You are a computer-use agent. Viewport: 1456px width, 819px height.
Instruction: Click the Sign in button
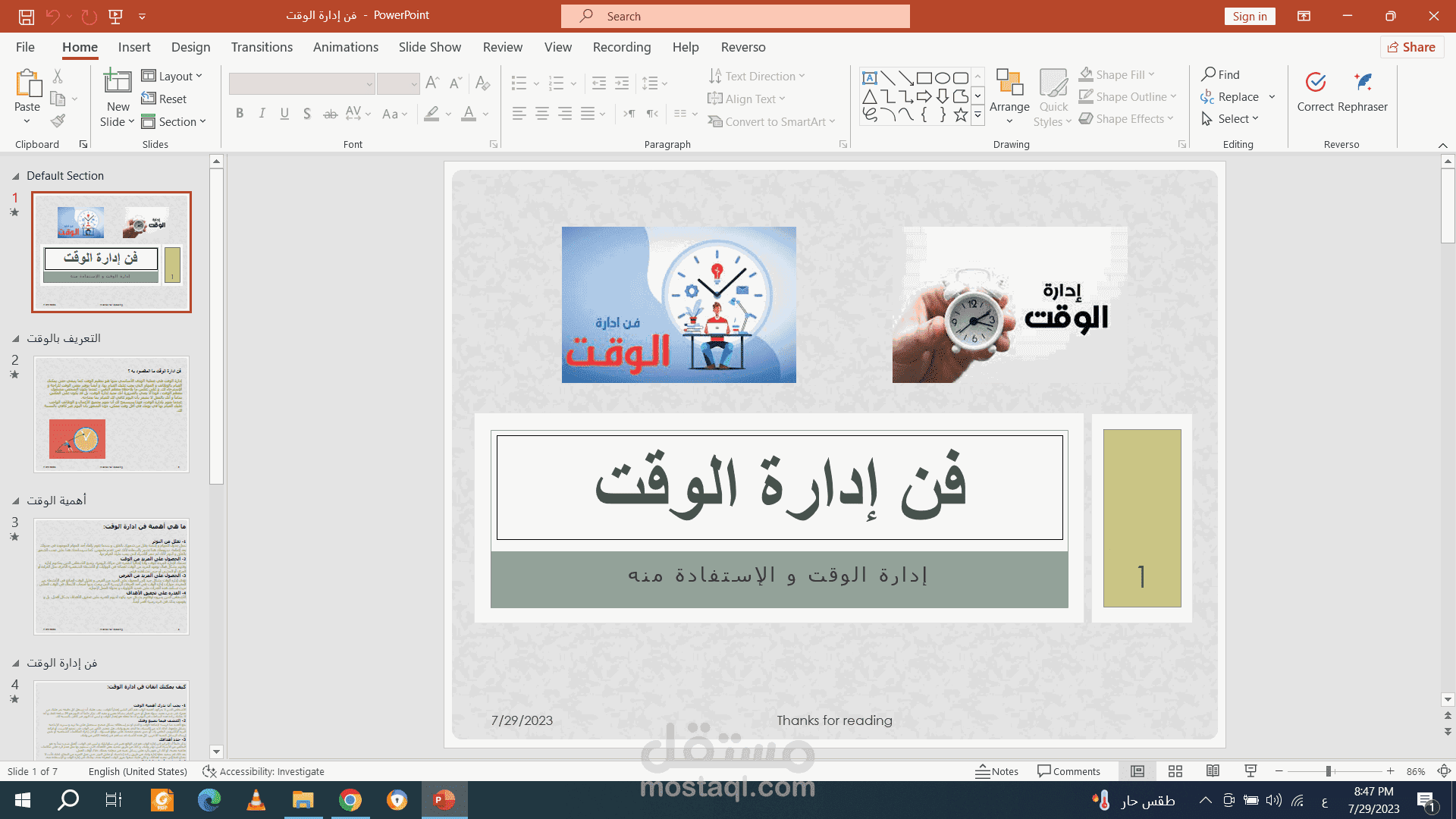(1250, 16)
